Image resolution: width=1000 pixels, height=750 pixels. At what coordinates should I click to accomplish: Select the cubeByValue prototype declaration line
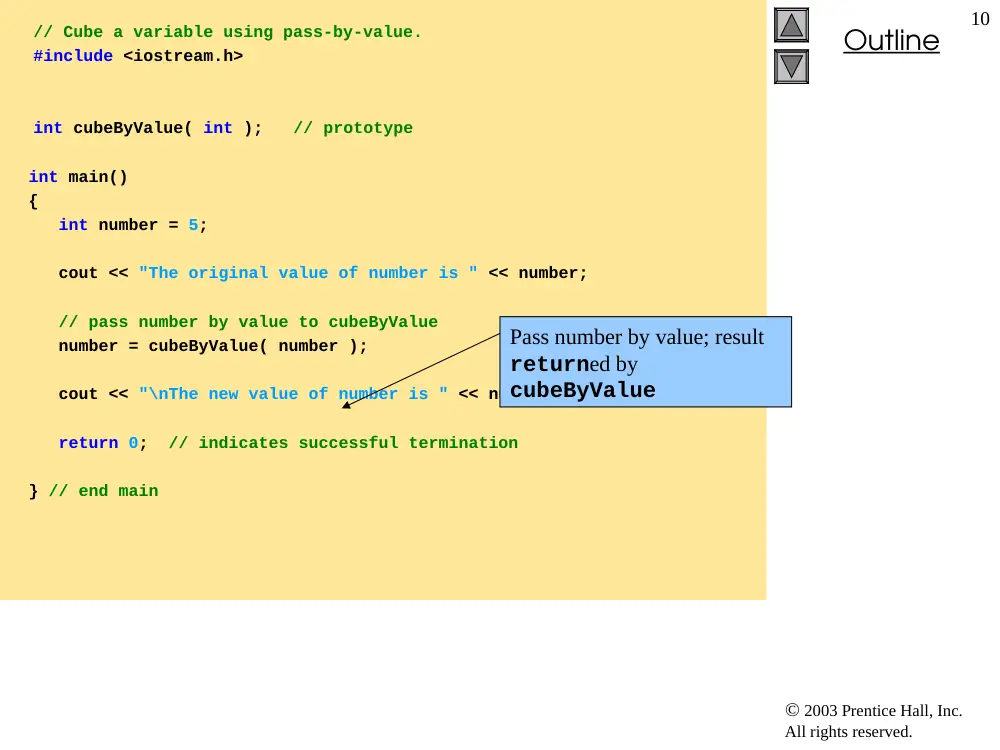coord(223,128)
